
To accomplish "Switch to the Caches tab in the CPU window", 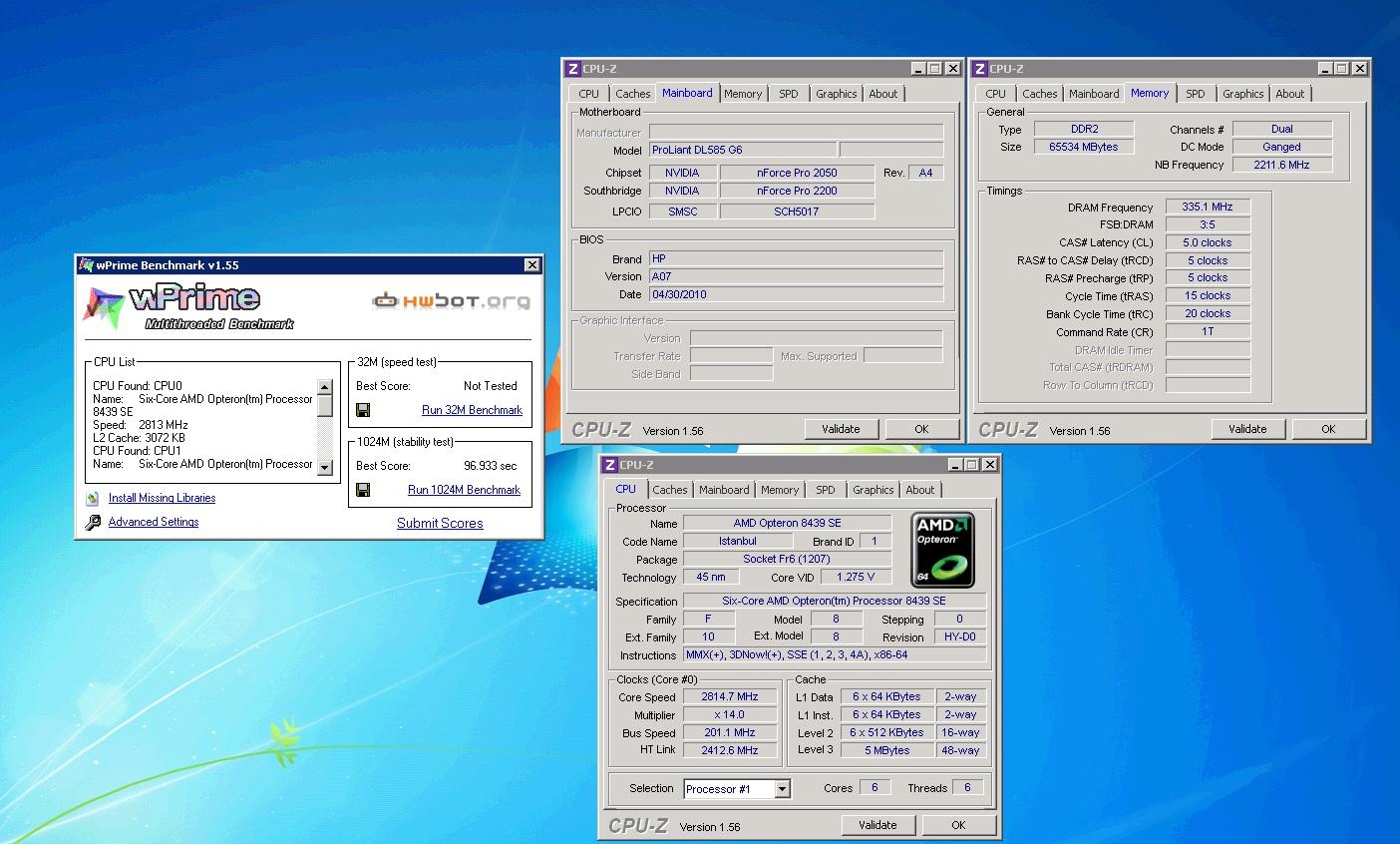I will pos(669,490).
